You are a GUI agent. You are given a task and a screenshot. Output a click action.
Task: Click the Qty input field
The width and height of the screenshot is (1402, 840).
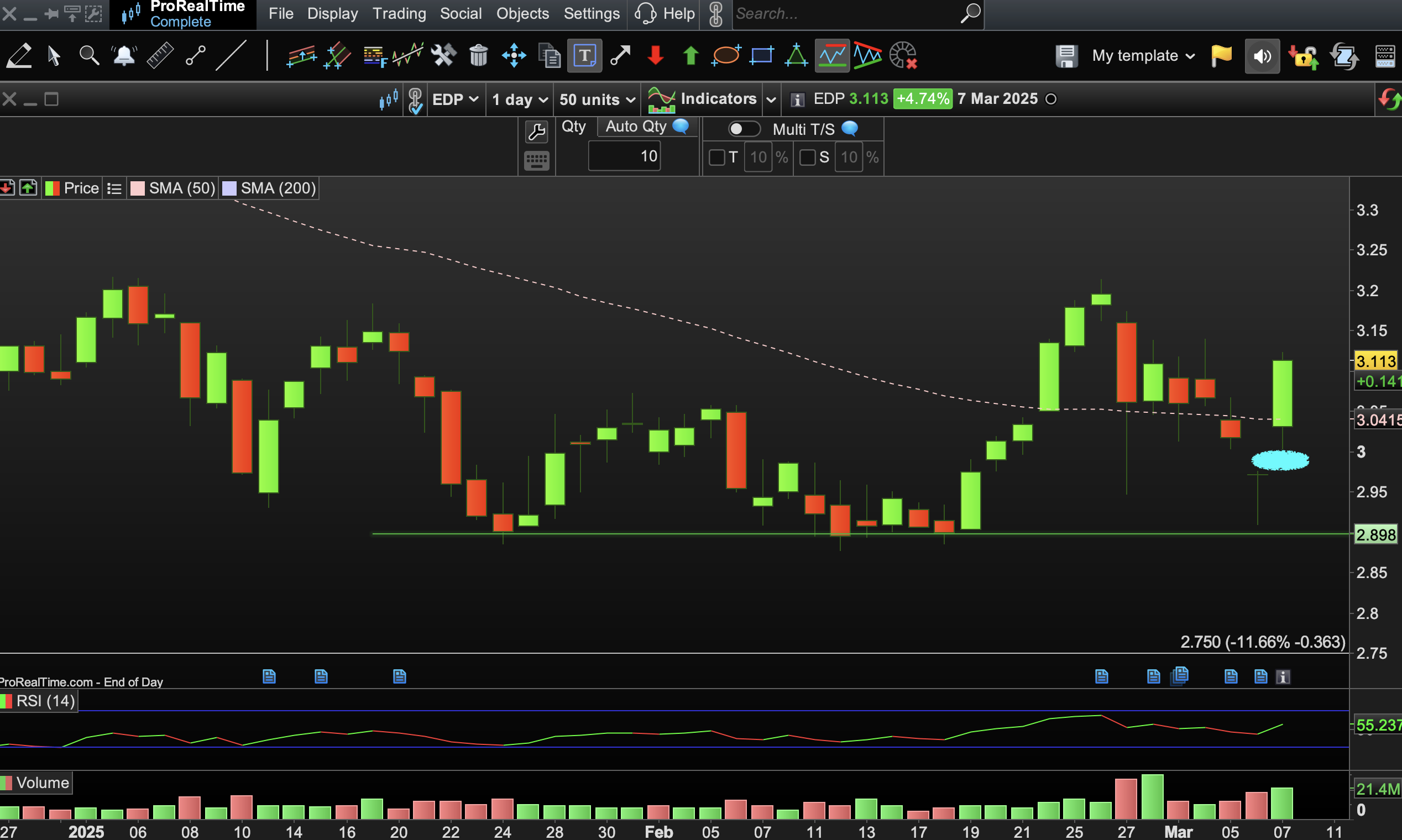624,156
